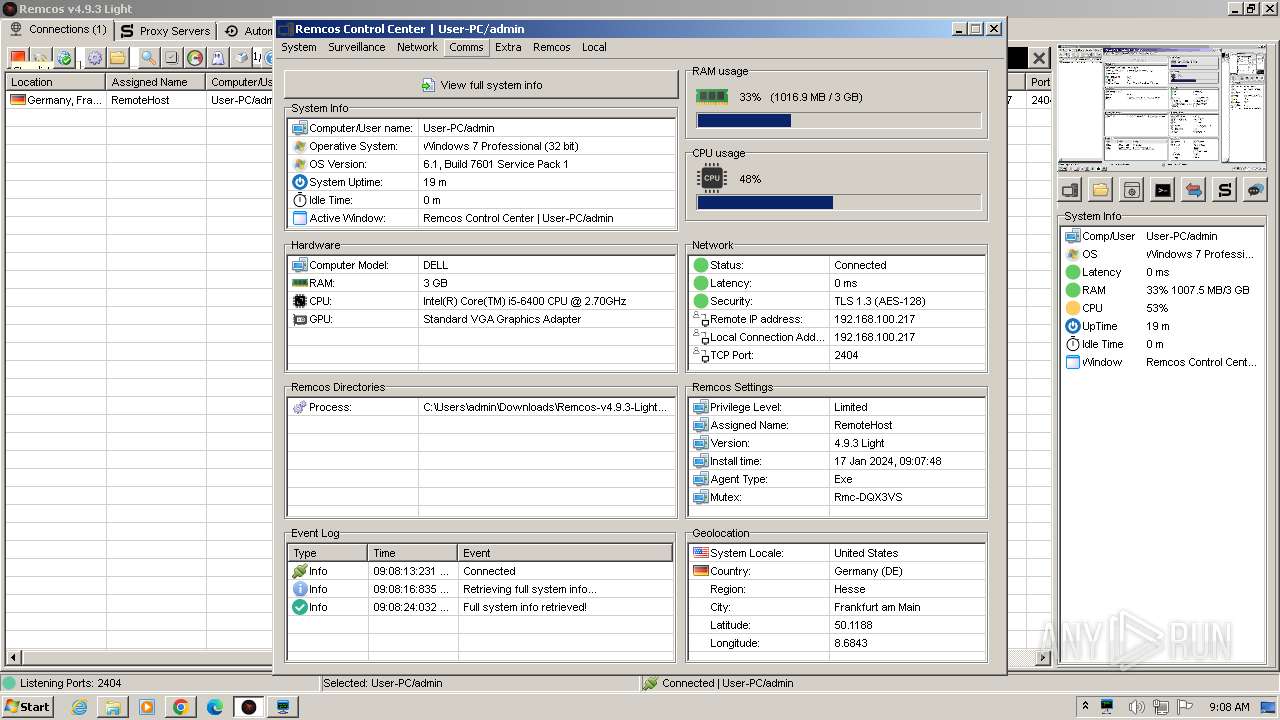The image size is (1280, 720).
Task: Select the Connected event log entry
Action: 481,571
